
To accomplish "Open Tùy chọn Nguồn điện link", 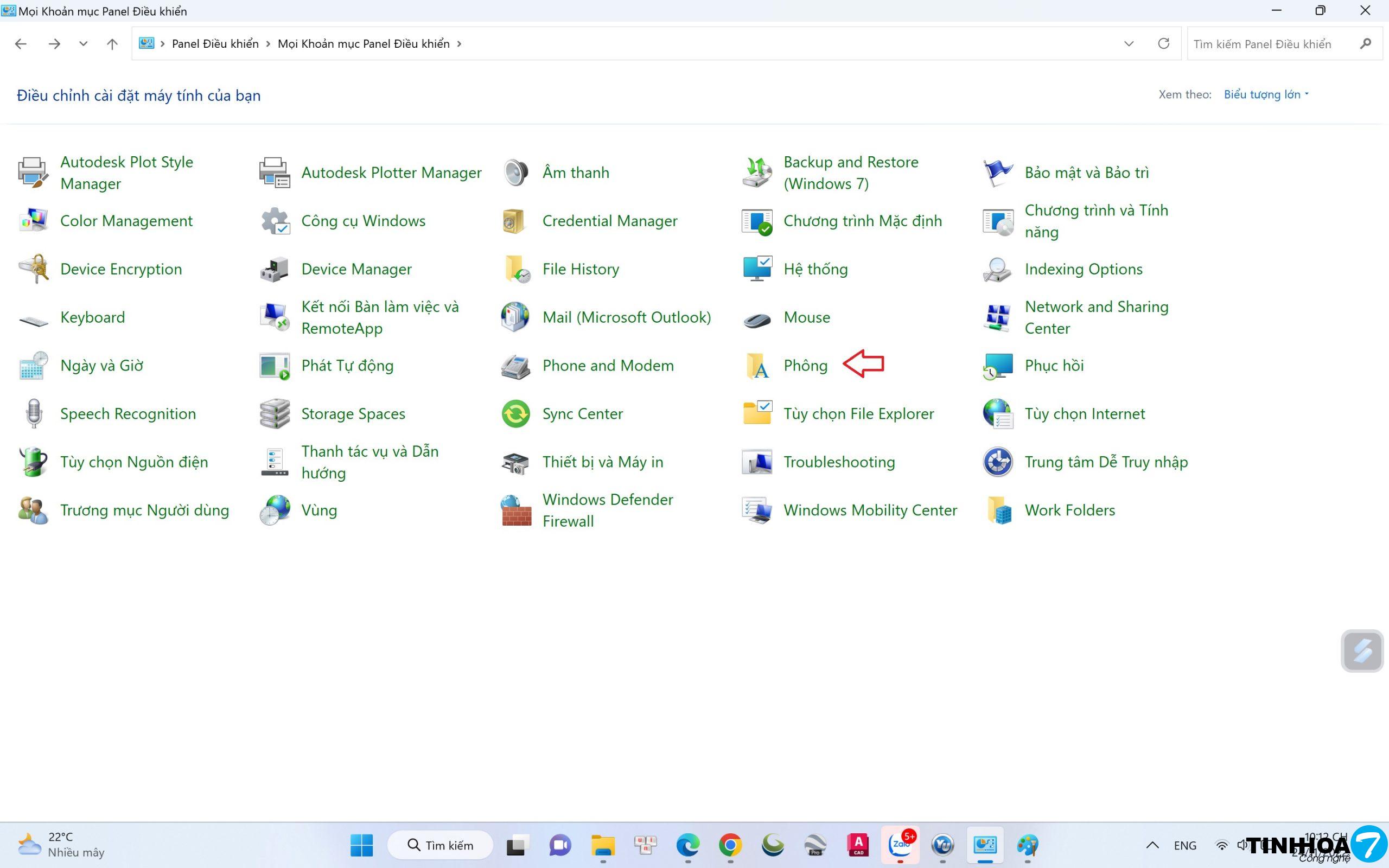I will point(133,462).
